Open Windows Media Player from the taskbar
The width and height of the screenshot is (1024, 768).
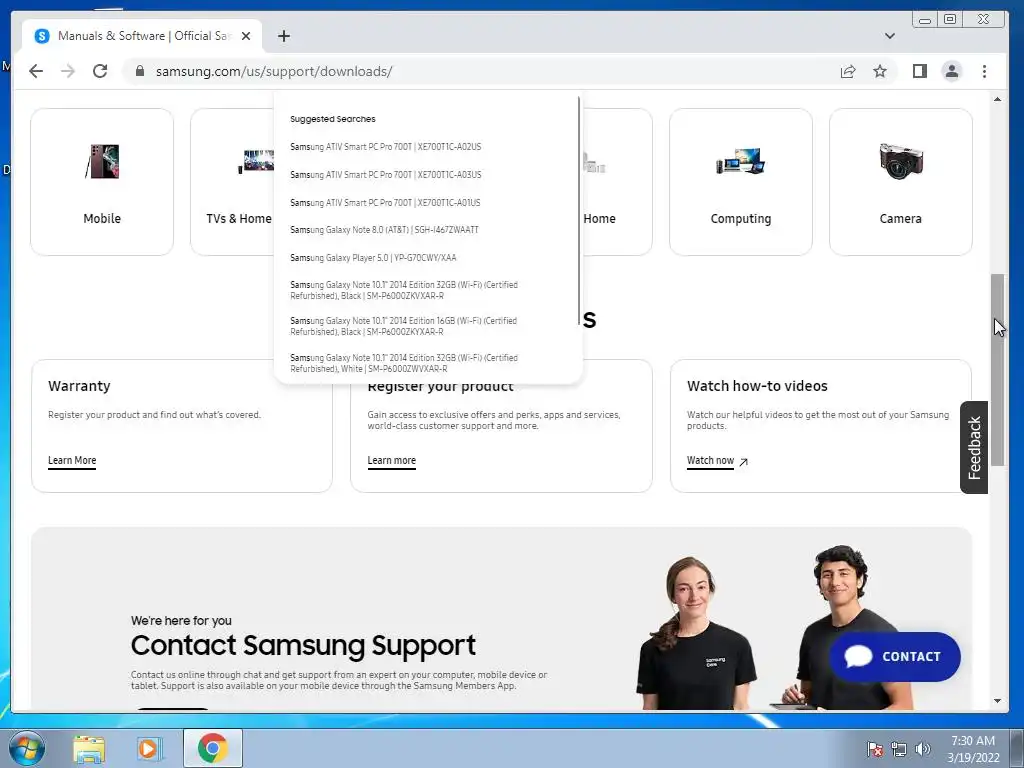point(150,749)
